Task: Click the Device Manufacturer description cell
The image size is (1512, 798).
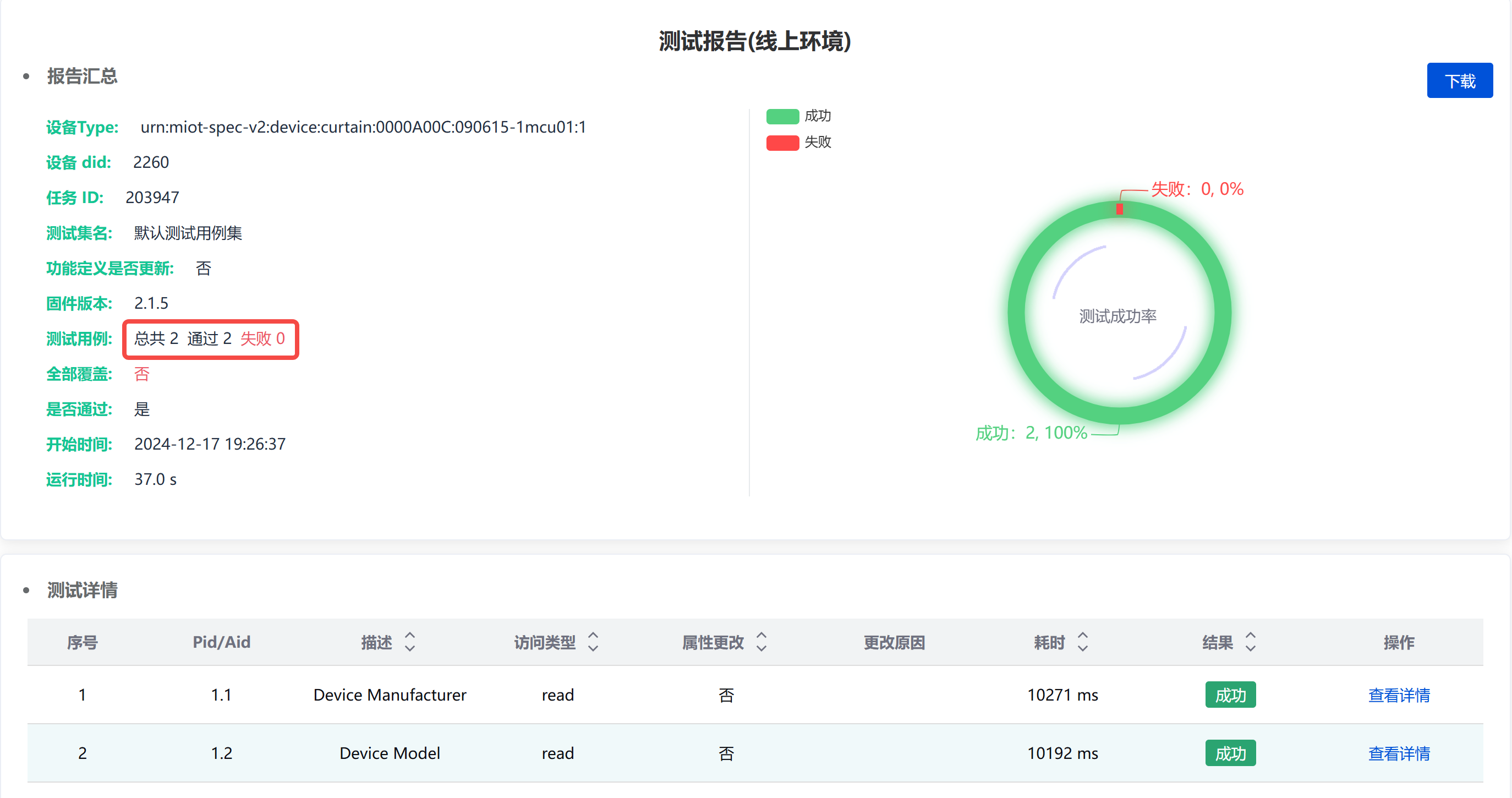Action: pyautogui.click(x=390, y=695)
